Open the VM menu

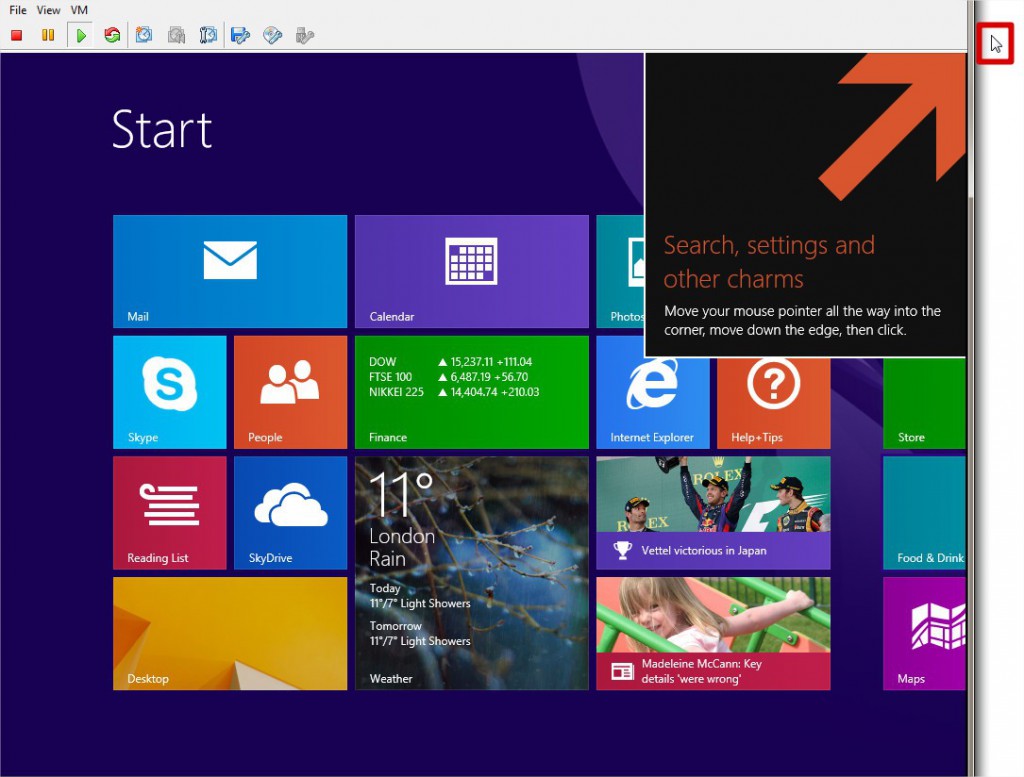coord(79,10)
